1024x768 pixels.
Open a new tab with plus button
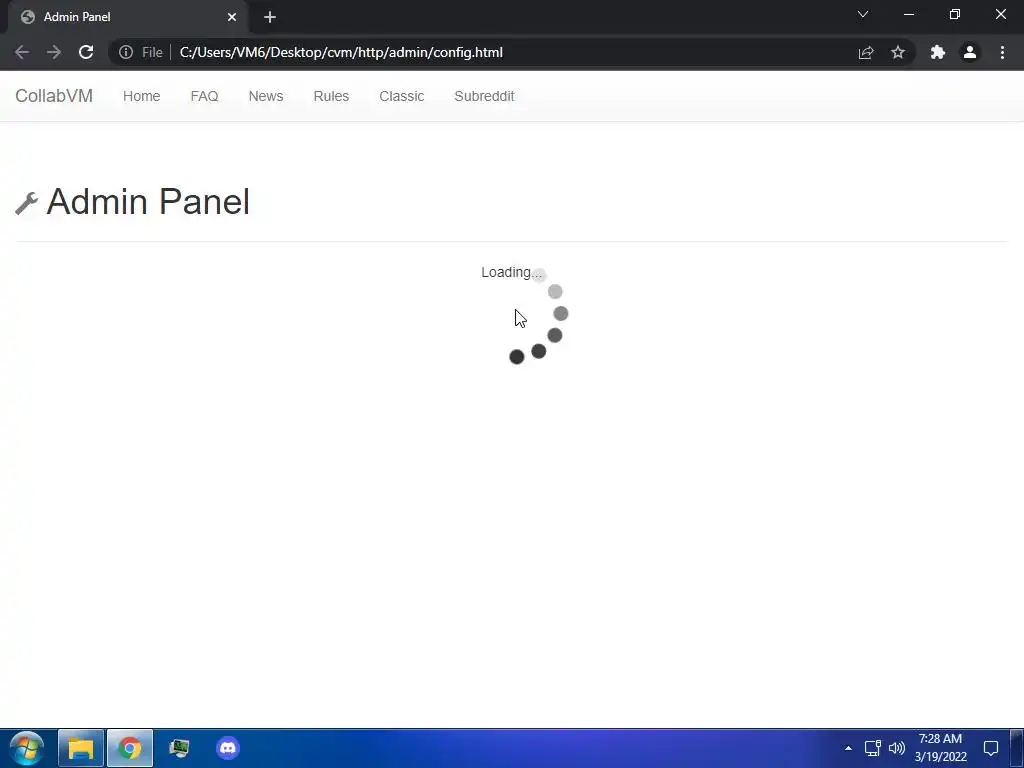pyautogui.click(x=270, y=17)
